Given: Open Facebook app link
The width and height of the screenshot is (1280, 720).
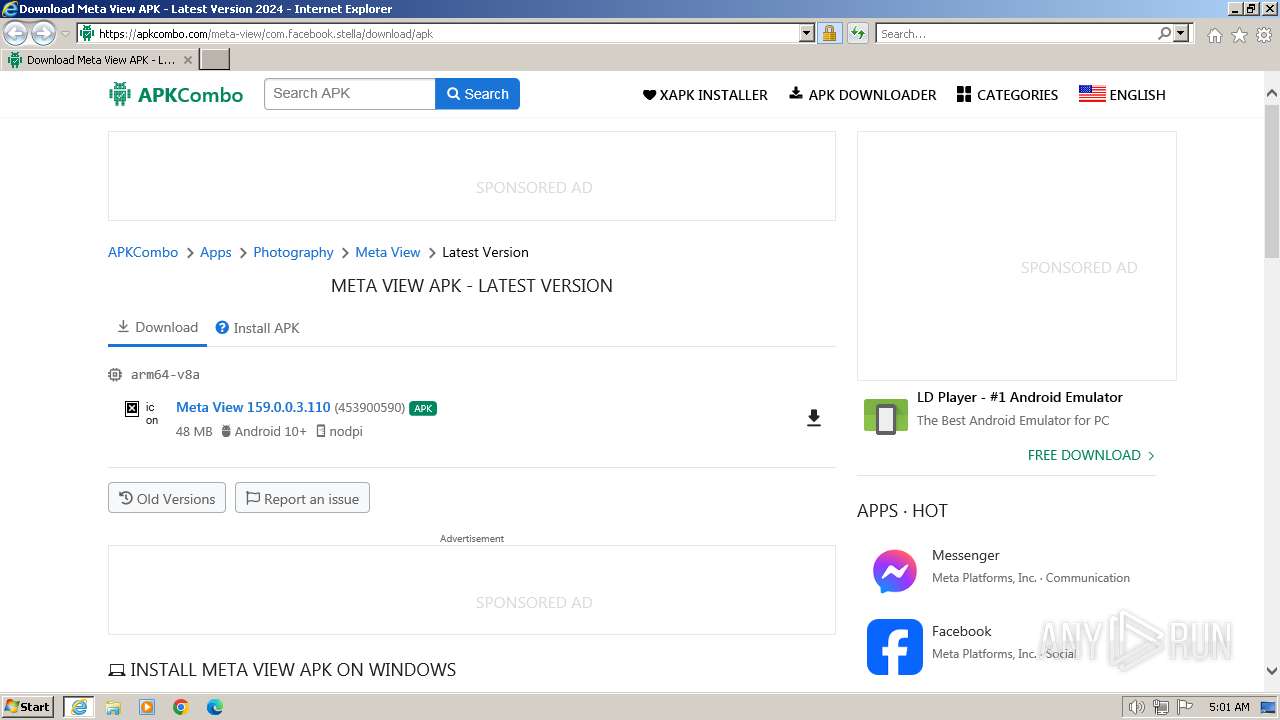Looking at the screenshot, I should pos(962,631).
